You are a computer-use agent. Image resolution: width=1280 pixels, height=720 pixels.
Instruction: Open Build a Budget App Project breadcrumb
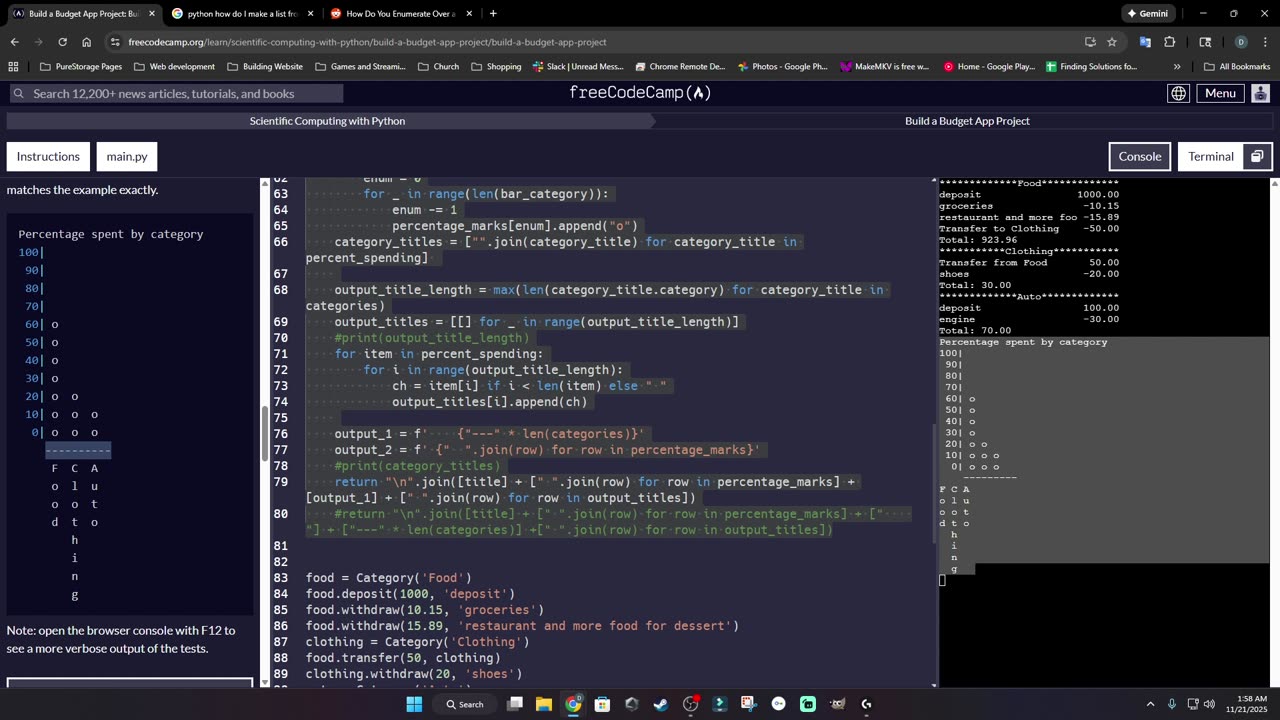click(x=967, y=121)
